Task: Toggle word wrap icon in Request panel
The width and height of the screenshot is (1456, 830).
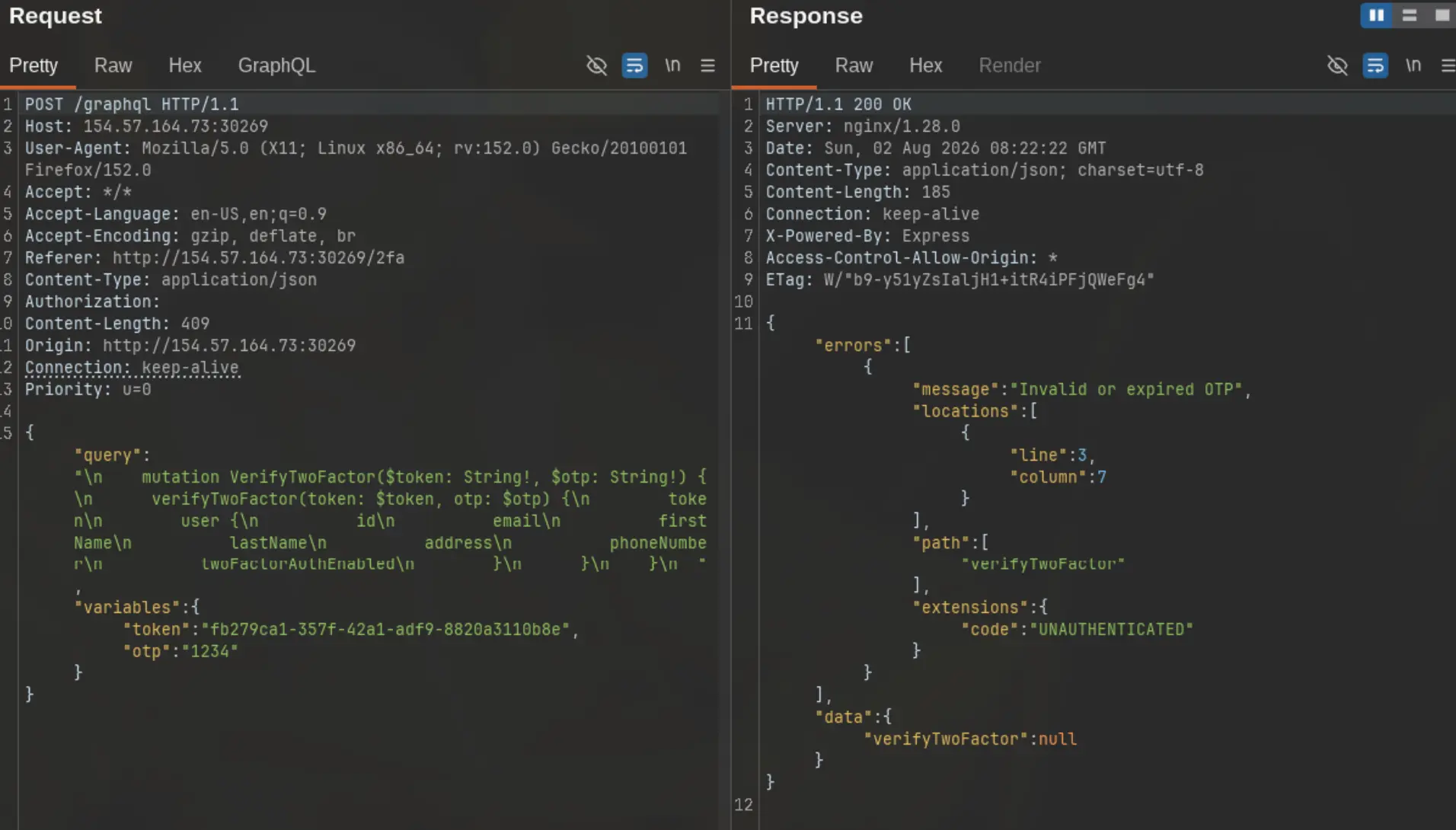Action: coord(634,65)
